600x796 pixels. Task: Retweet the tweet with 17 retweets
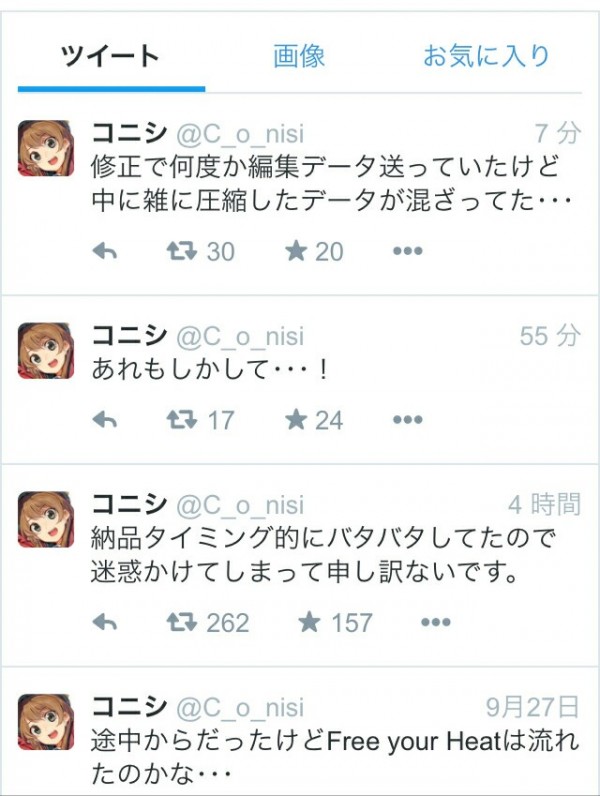pos(182,420)
